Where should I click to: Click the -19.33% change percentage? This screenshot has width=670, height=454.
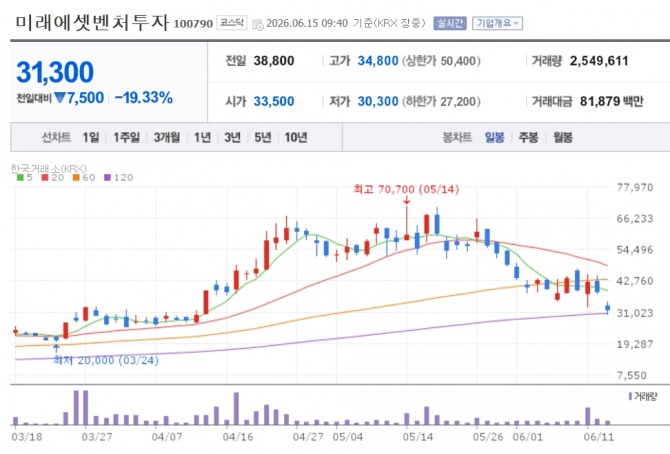(x=144, y=97)
